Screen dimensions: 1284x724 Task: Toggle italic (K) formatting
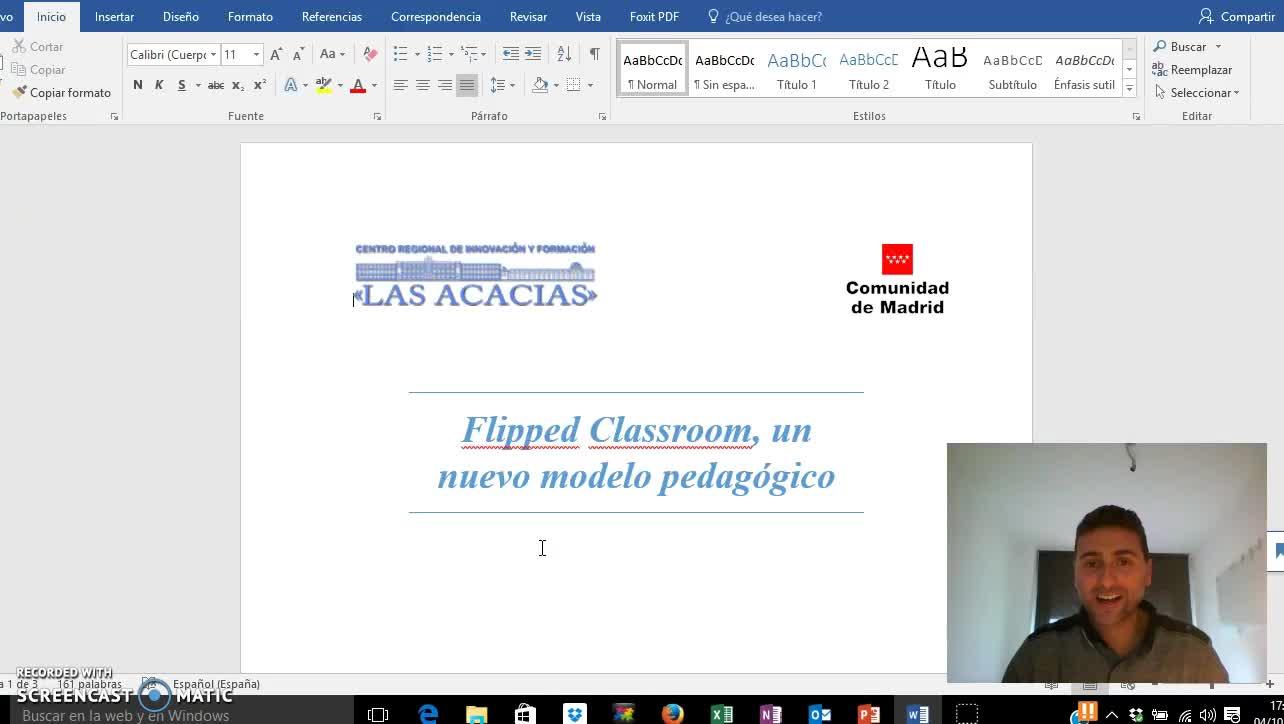[159, 85]
